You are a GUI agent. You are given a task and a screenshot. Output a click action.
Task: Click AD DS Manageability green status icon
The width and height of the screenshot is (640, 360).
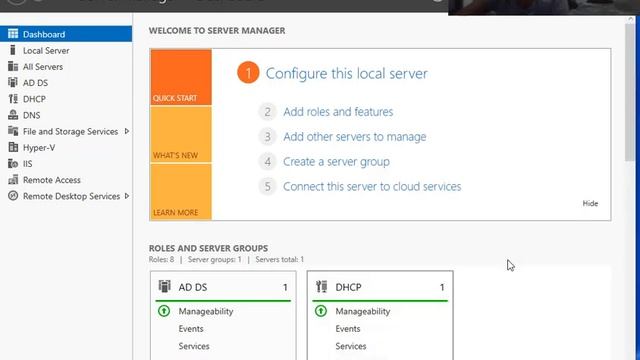(x=164, y=311)
